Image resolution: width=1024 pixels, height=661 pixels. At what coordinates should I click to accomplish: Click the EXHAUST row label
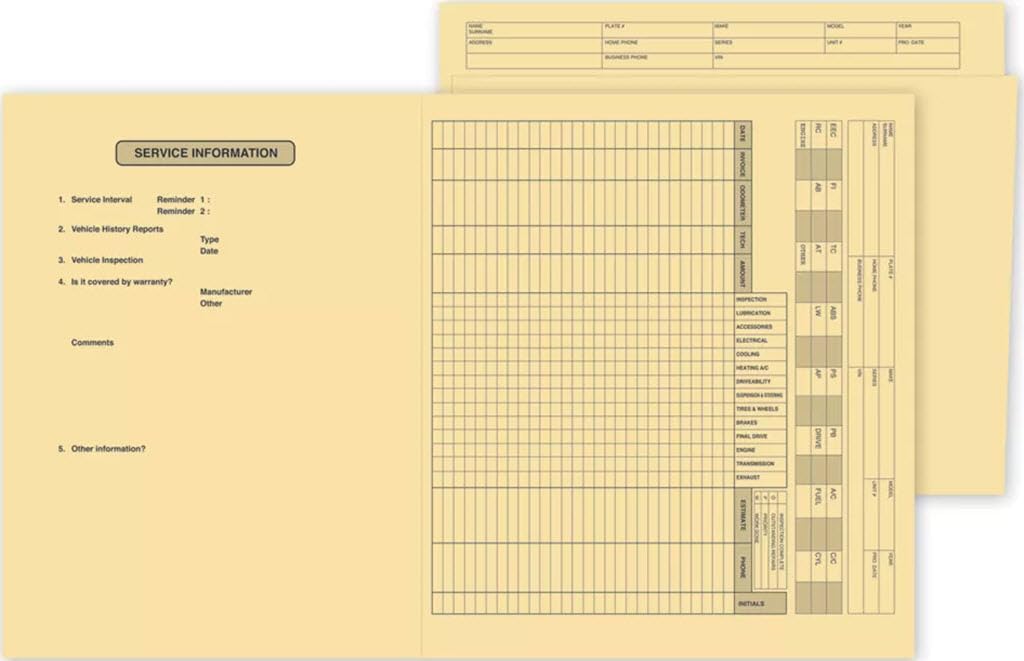[x=760, y=477]
